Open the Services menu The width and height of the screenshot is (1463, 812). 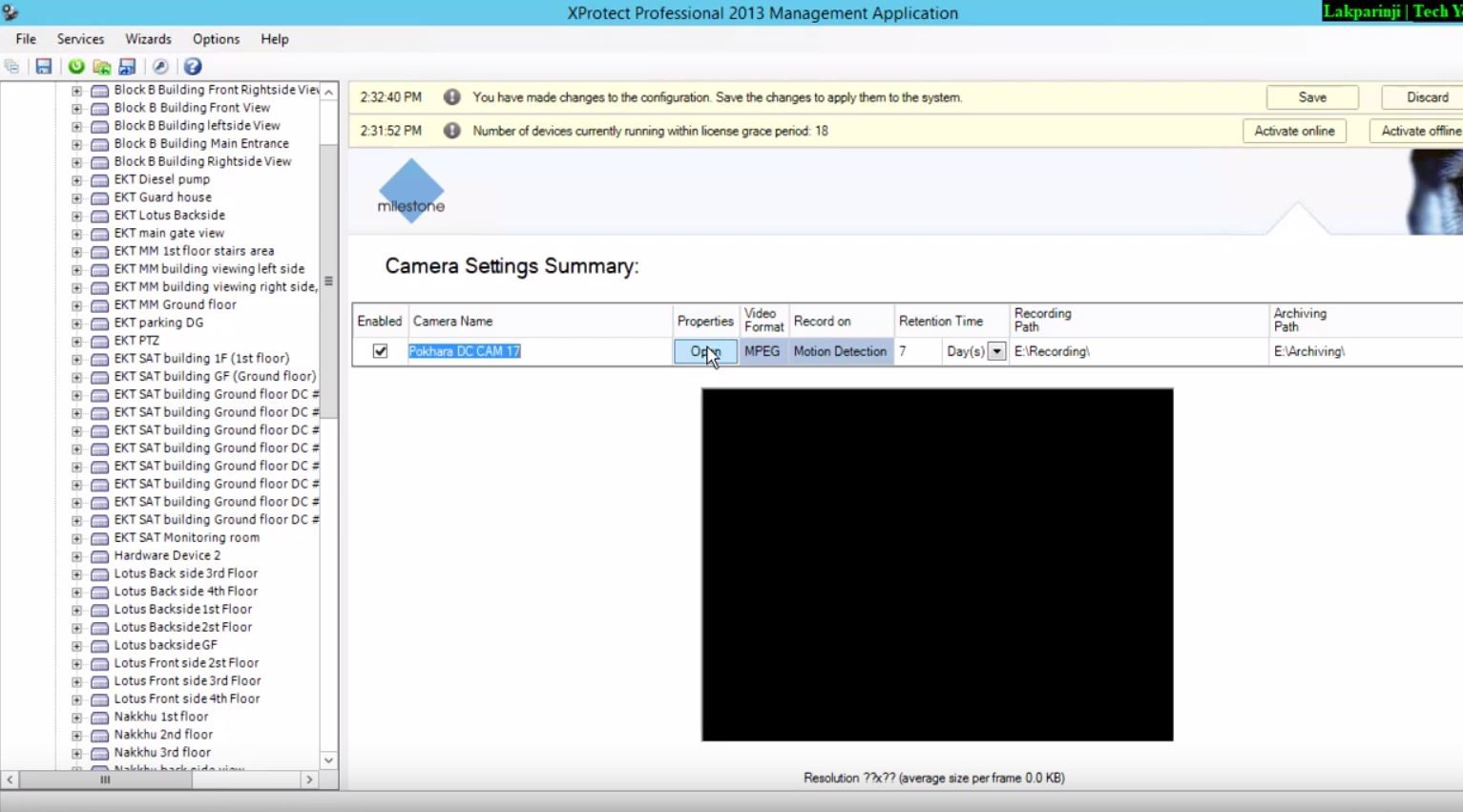[80, 39]
